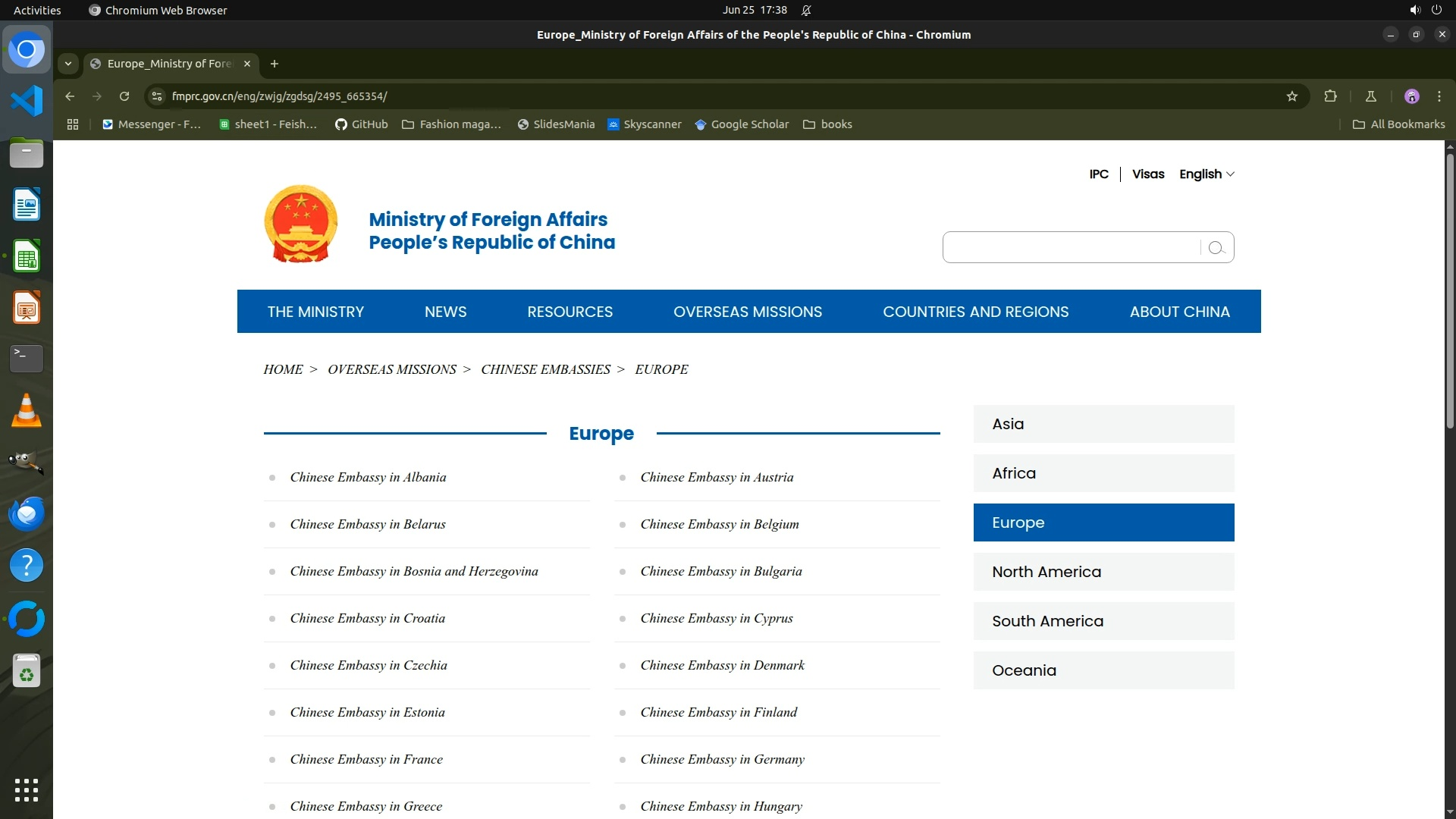Open Chinese Embassy in Belgium link
Viewport: 1456px width, 819px height.
tap(719, 524)
